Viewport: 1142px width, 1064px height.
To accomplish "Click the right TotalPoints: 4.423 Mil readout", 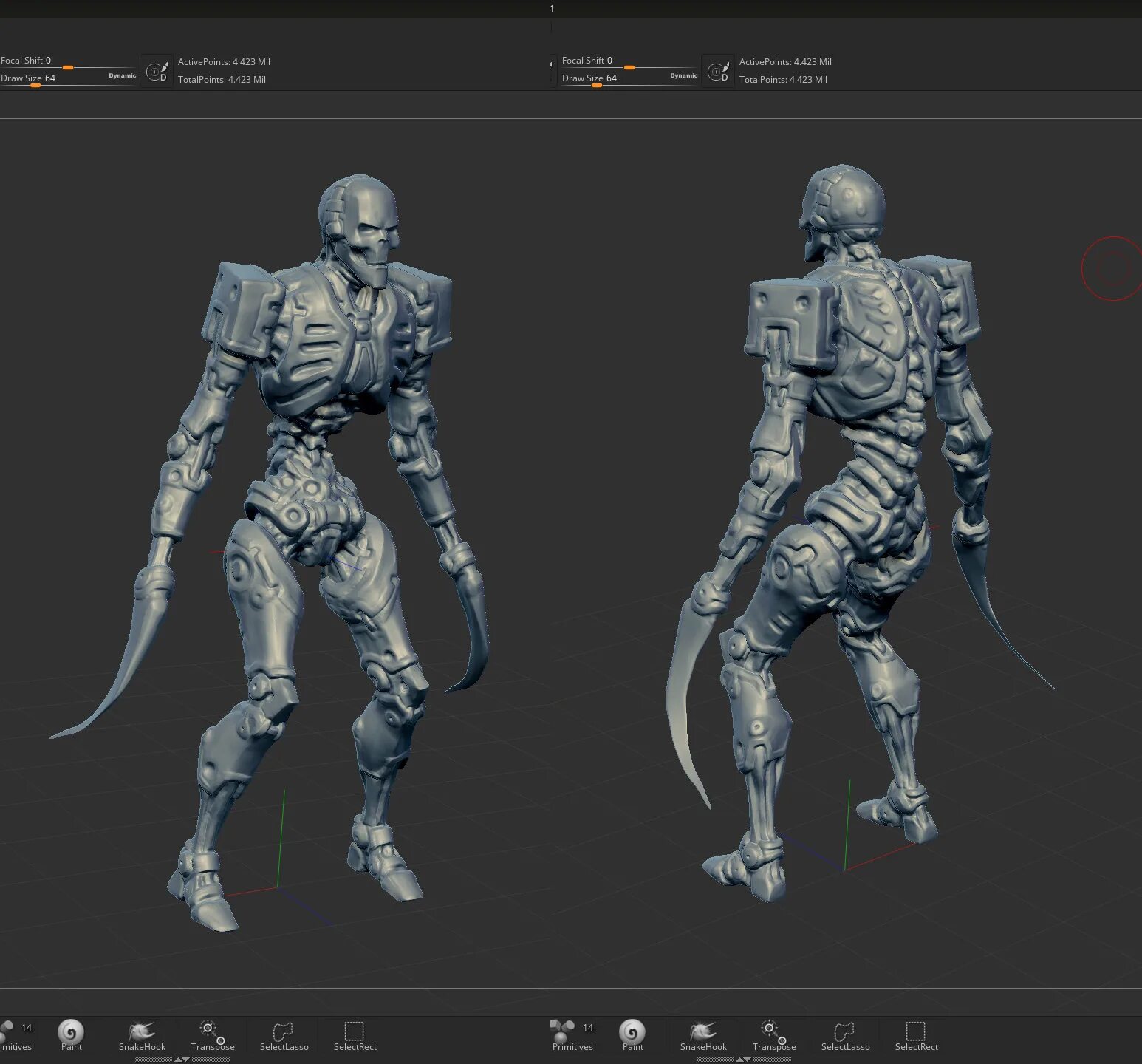I will click(x=783, y=80).
